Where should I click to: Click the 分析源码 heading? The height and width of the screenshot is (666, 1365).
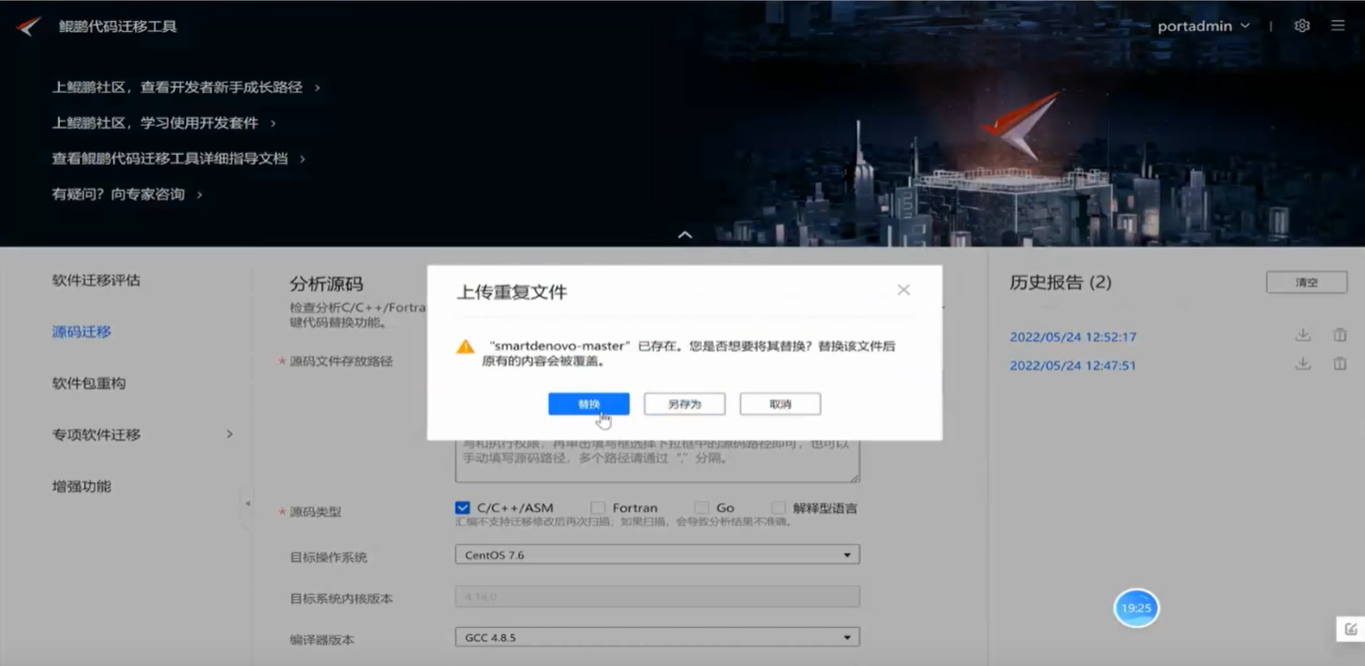coord(326,284)
